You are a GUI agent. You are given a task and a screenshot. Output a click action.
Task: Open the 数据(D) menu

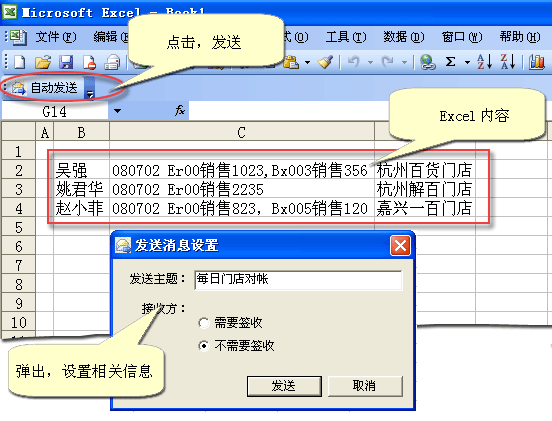(x=403, y=37)
